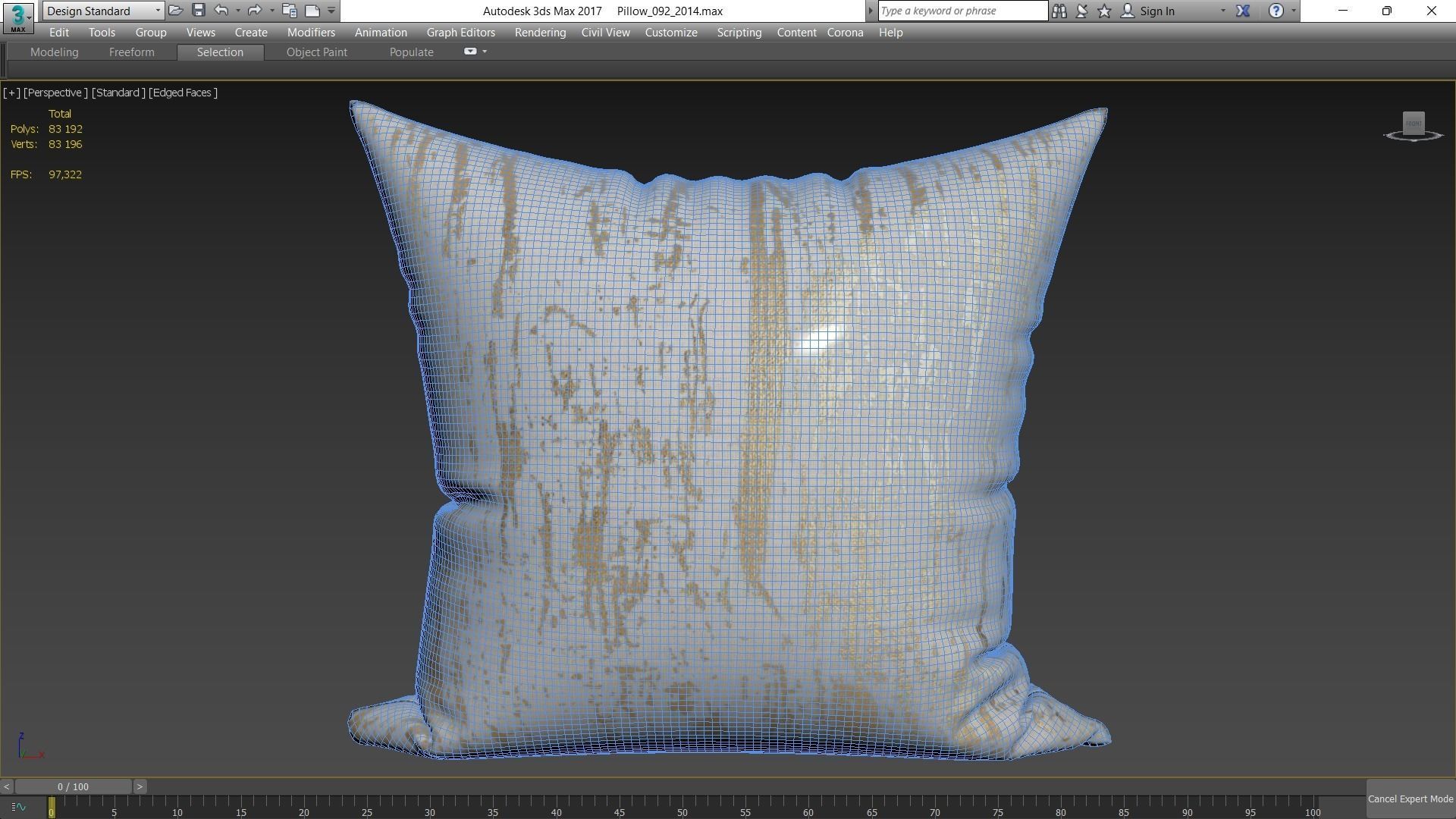Click the FPS value 97,322
This screenshot has height=819, width=1456.
click(65, 174)
